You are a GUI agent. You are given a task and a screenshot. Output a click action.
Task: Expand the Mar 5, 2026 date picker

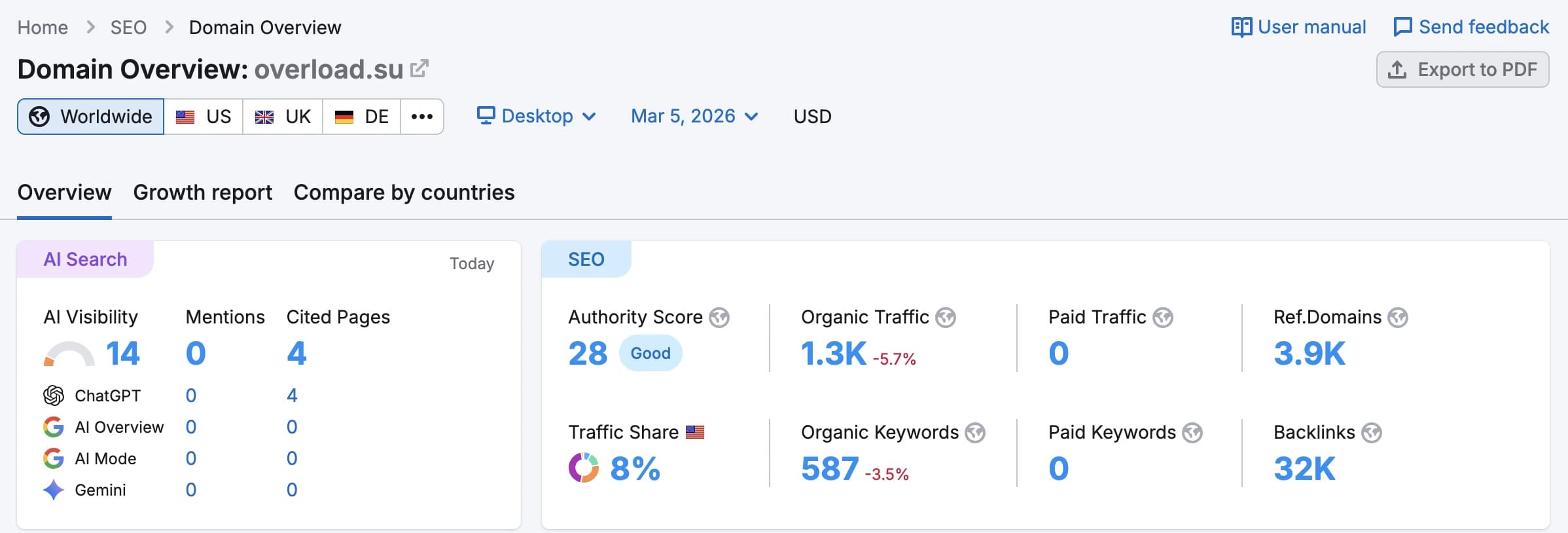(694, 116)
